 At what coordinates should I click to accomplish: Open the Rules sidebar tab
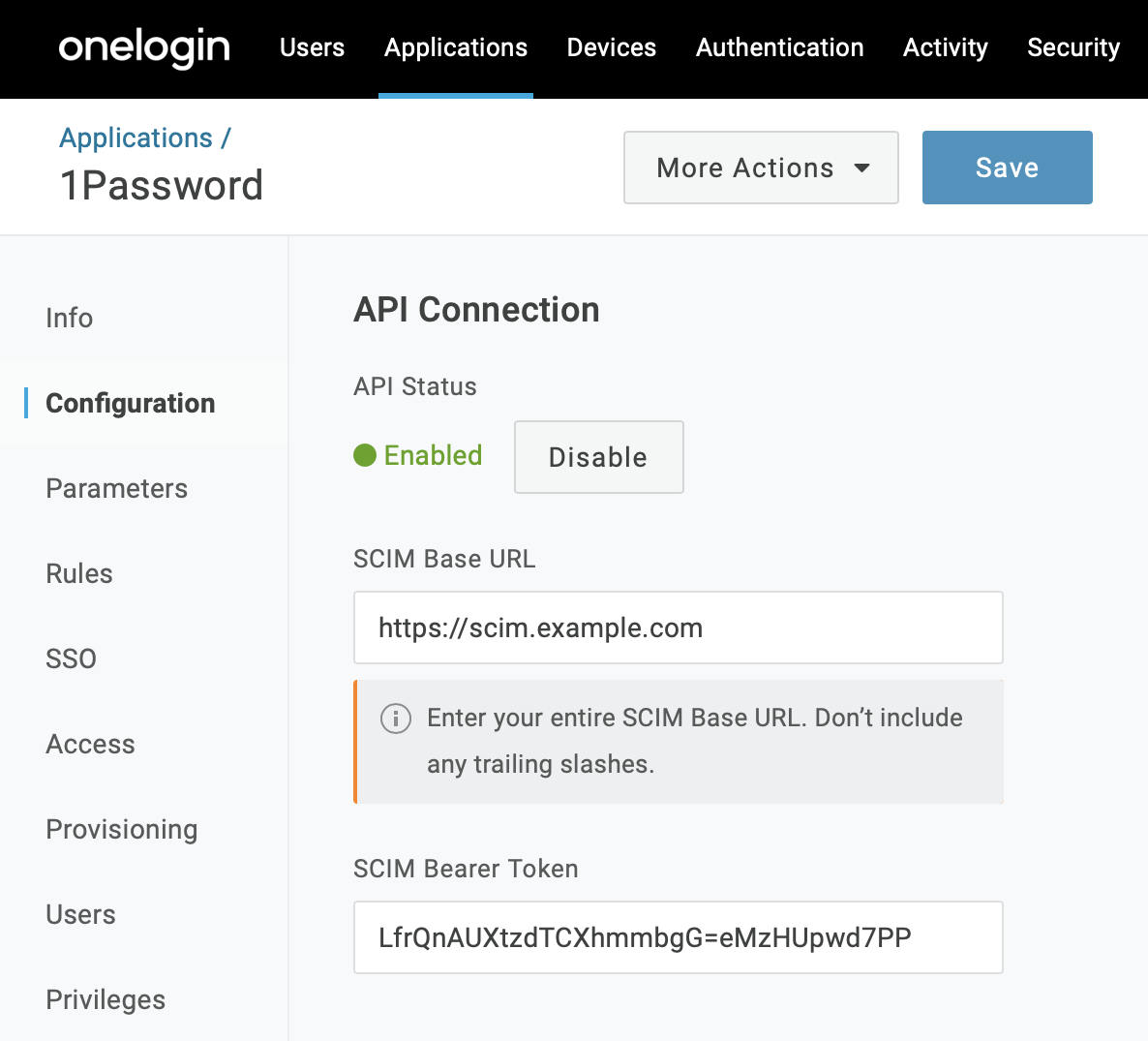coord(79,573)
